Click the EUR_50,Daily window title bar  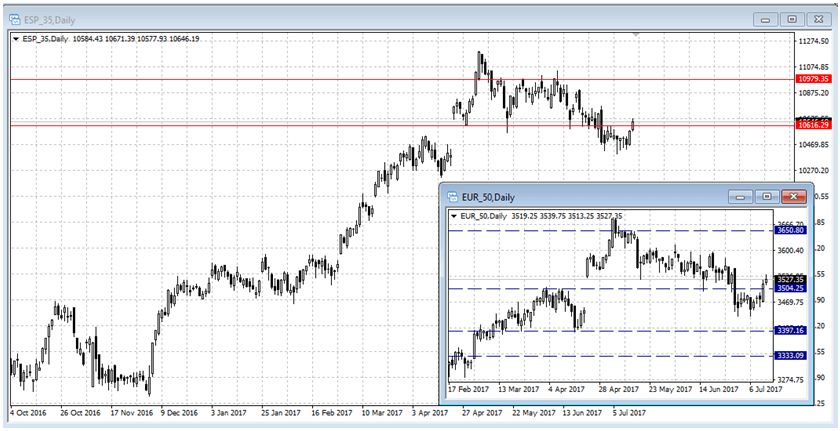[x=600, y=197]
